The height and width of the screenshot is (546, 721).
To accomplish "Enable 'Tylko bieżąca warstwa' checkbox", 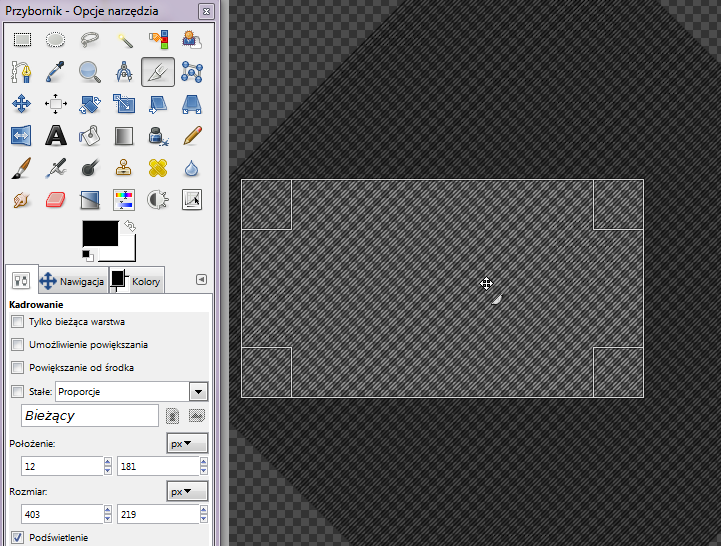I will tap(17, 322).
